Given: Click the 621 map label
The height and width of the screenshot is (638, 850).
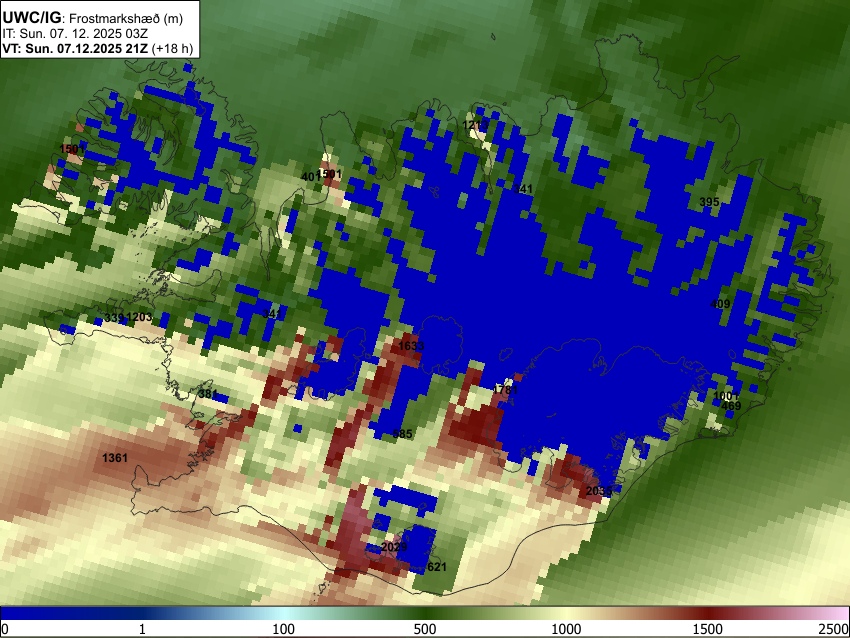Looking at the screenshot, I should tap(437, 567).
